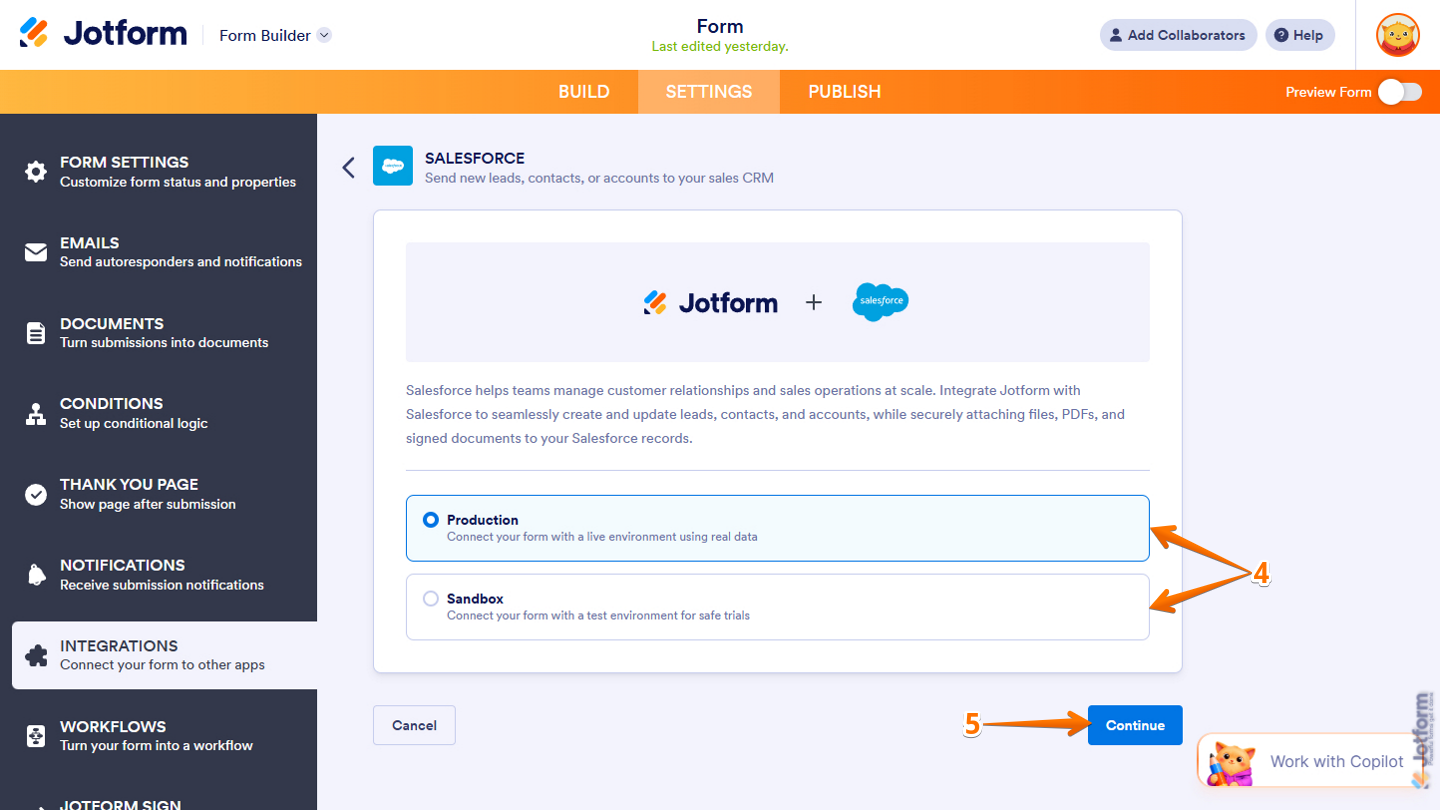Switch to the BUILD tab
The height and width of the screenshot is (810, 1440).
click(x=584, y=91)
